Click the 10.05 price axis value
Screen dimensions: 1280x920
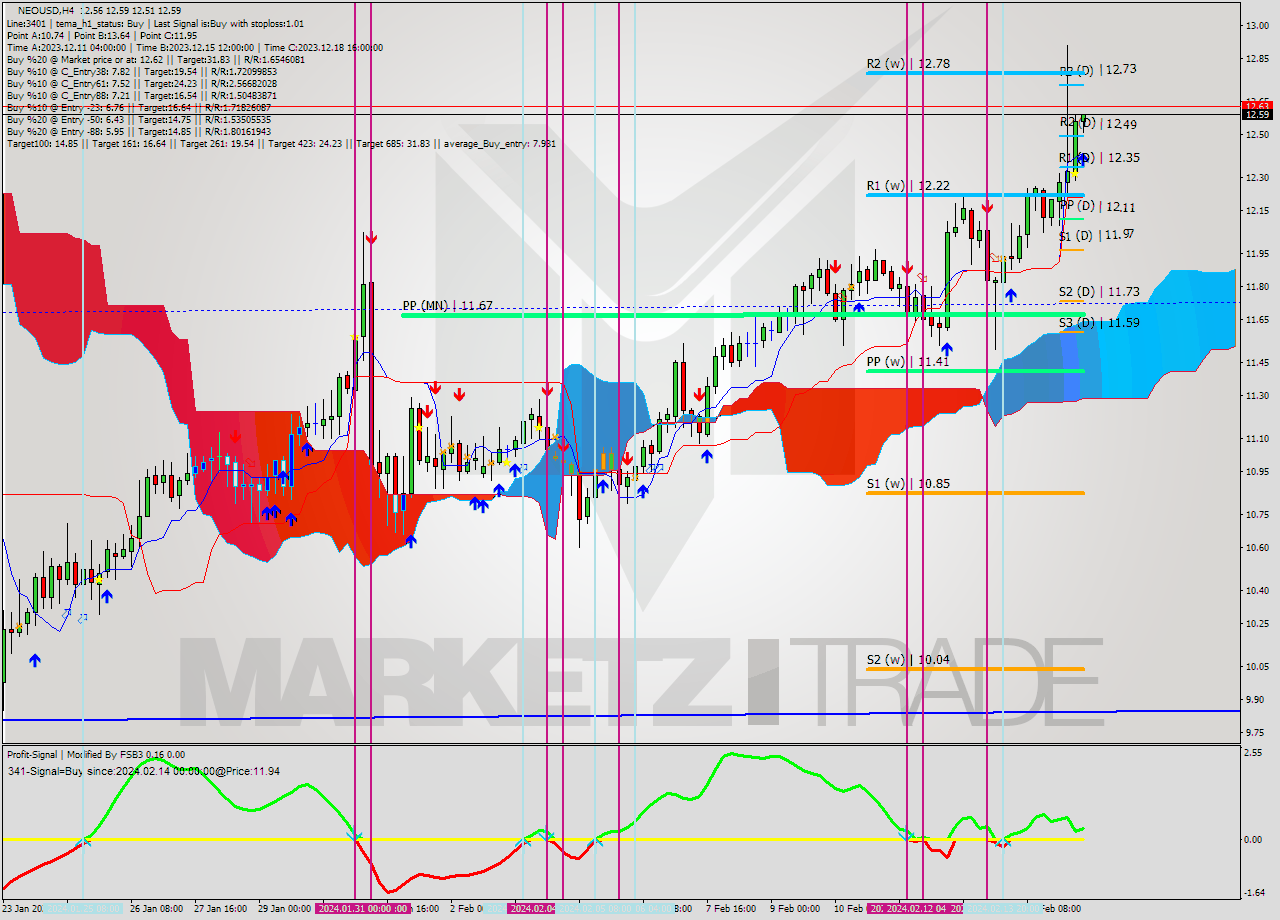pos(1257,666)
